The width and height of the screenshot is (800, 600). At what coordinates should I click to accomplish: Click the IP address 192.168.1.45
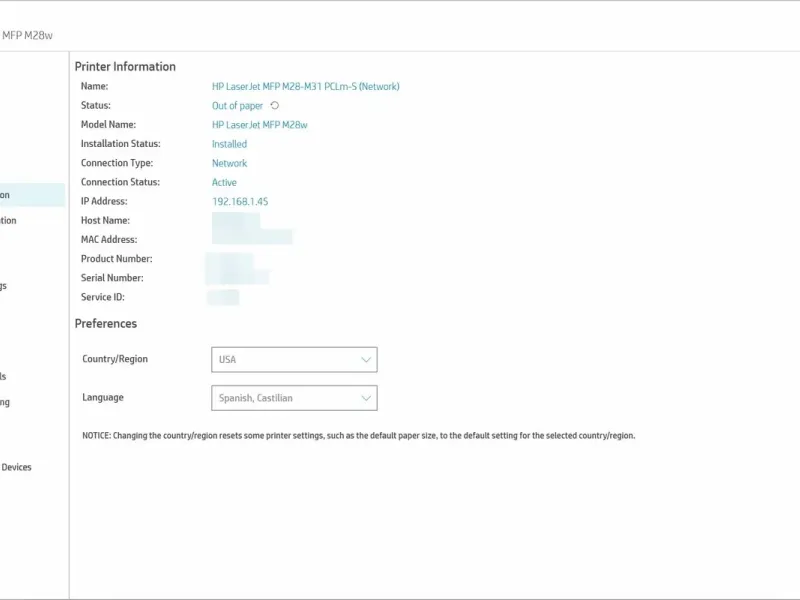(240, 202)
